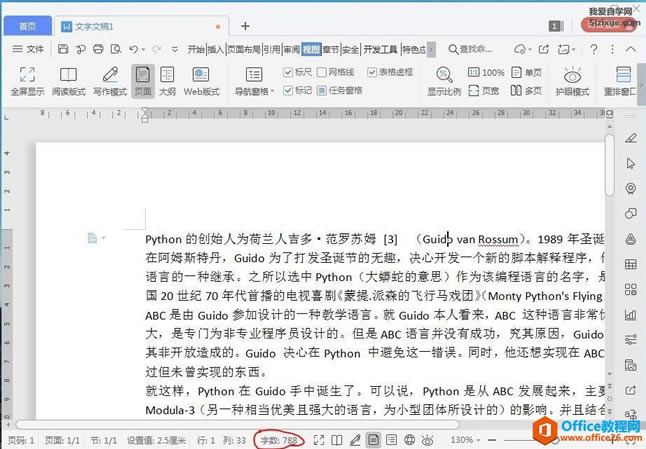Select the 文字文稿1 document tab

click(x=140, y=26)
